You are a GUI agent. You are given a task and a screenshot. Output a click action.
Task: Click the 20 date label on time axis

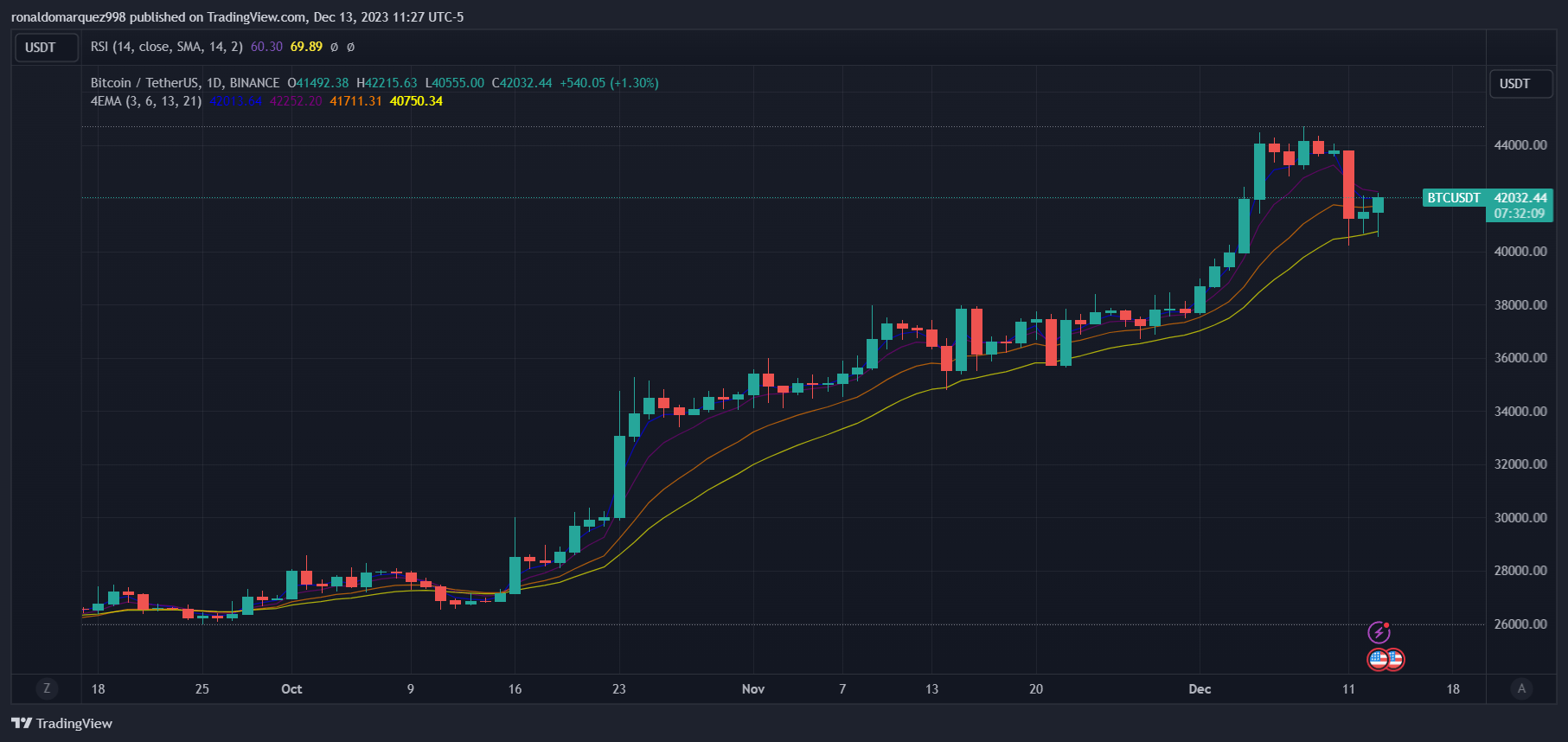click(1036, 689)
